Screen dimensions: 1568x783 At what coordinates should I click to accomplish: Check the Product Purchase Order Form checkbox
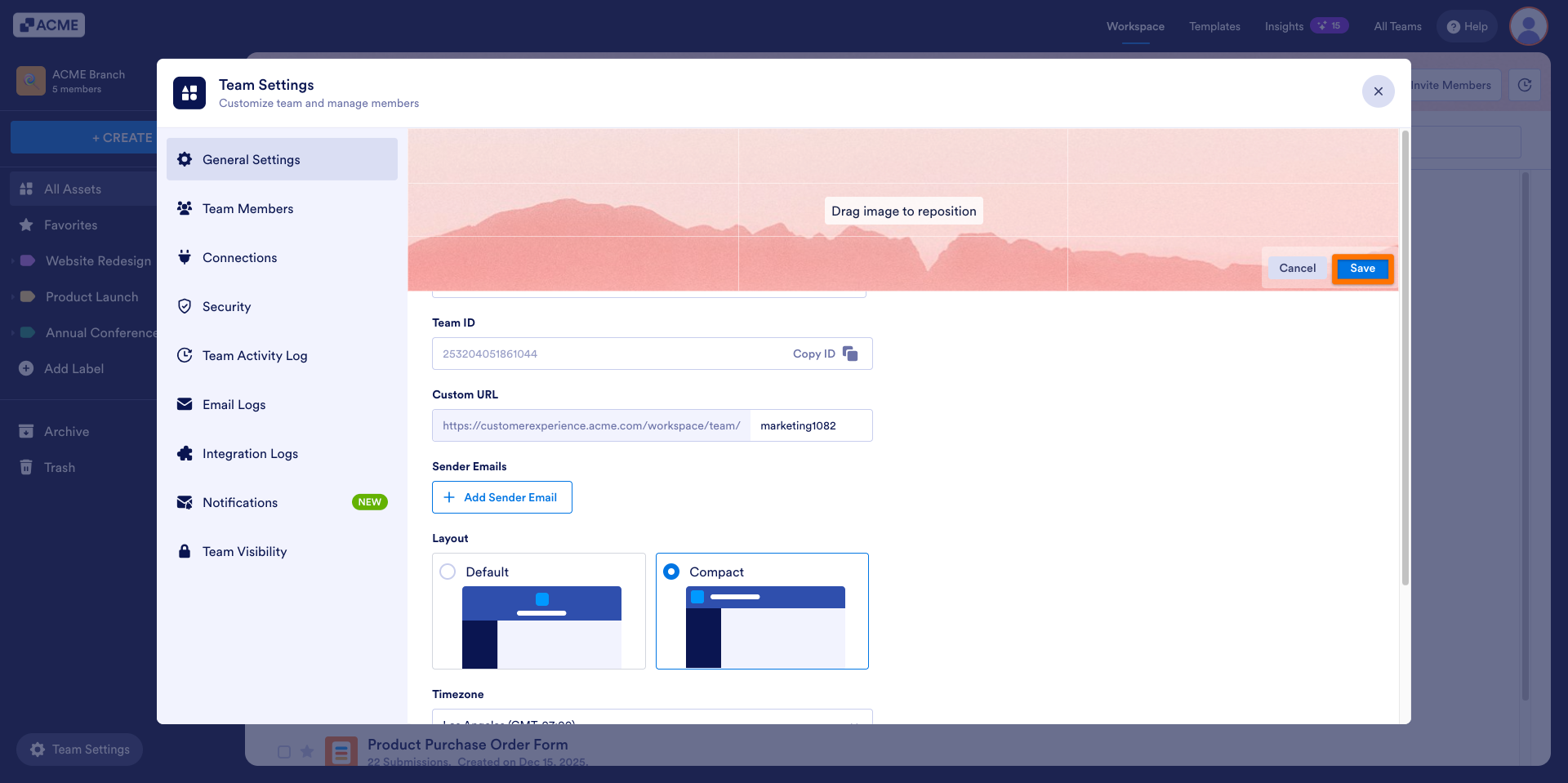point(284,752)
